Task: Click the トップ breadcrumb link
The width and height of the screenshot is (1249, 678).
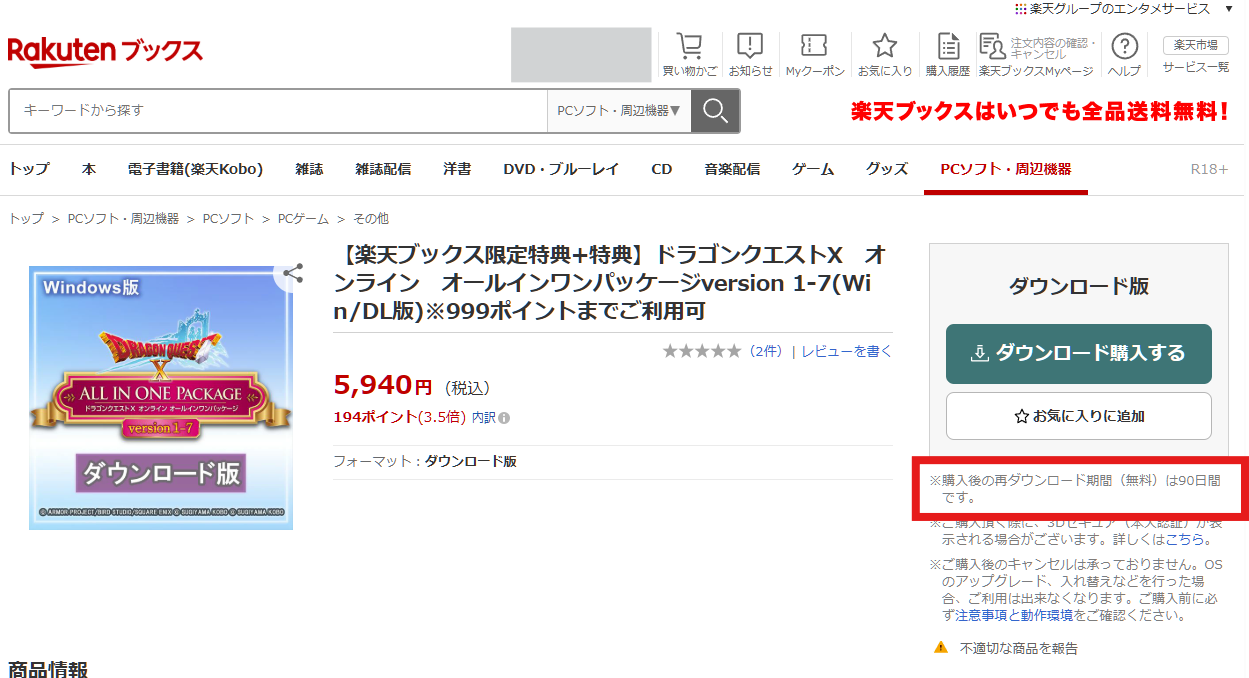Action: pos(26,218)
